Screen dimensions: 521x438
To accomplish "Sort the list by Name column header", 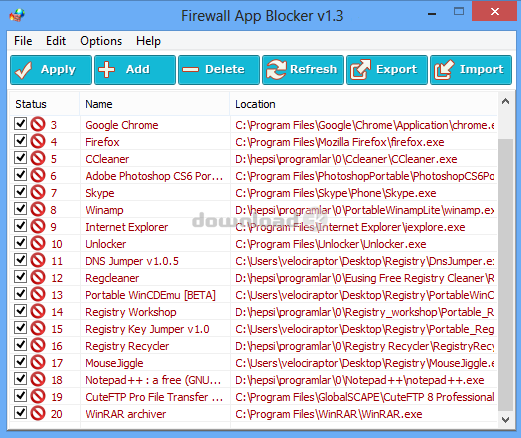I will [x=155, y=104].
